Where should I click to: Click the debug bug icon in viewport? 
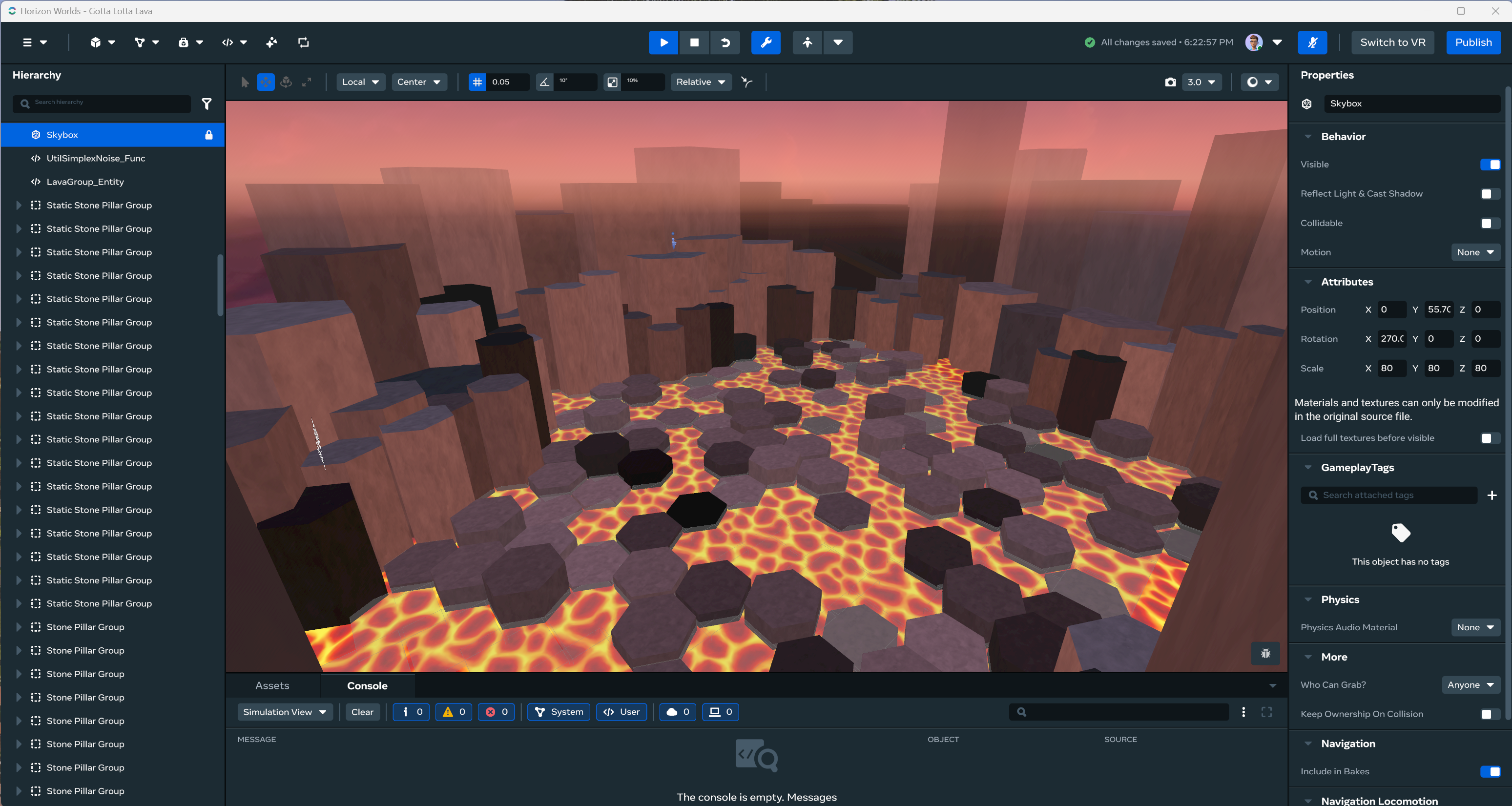tap(1265, 653)
